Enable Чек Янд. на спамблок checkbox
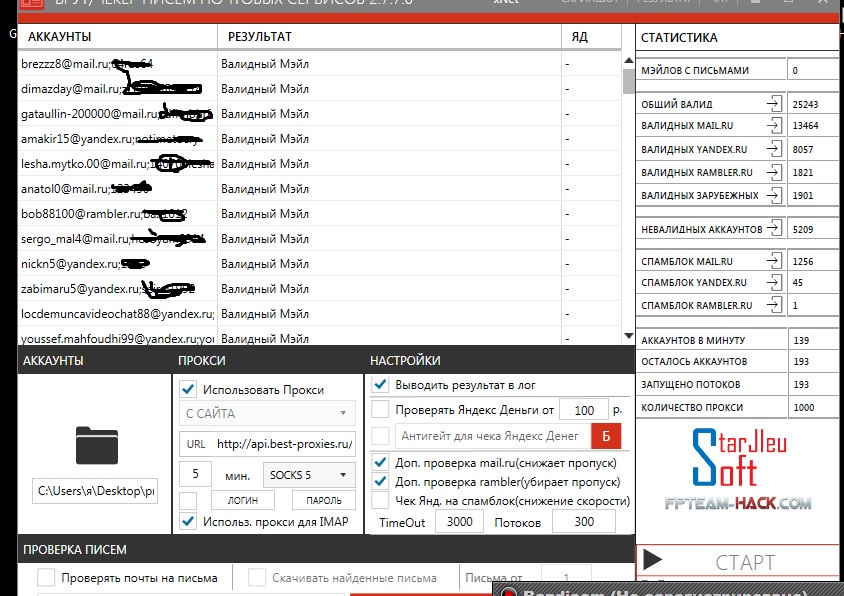 tap(380, 500)
